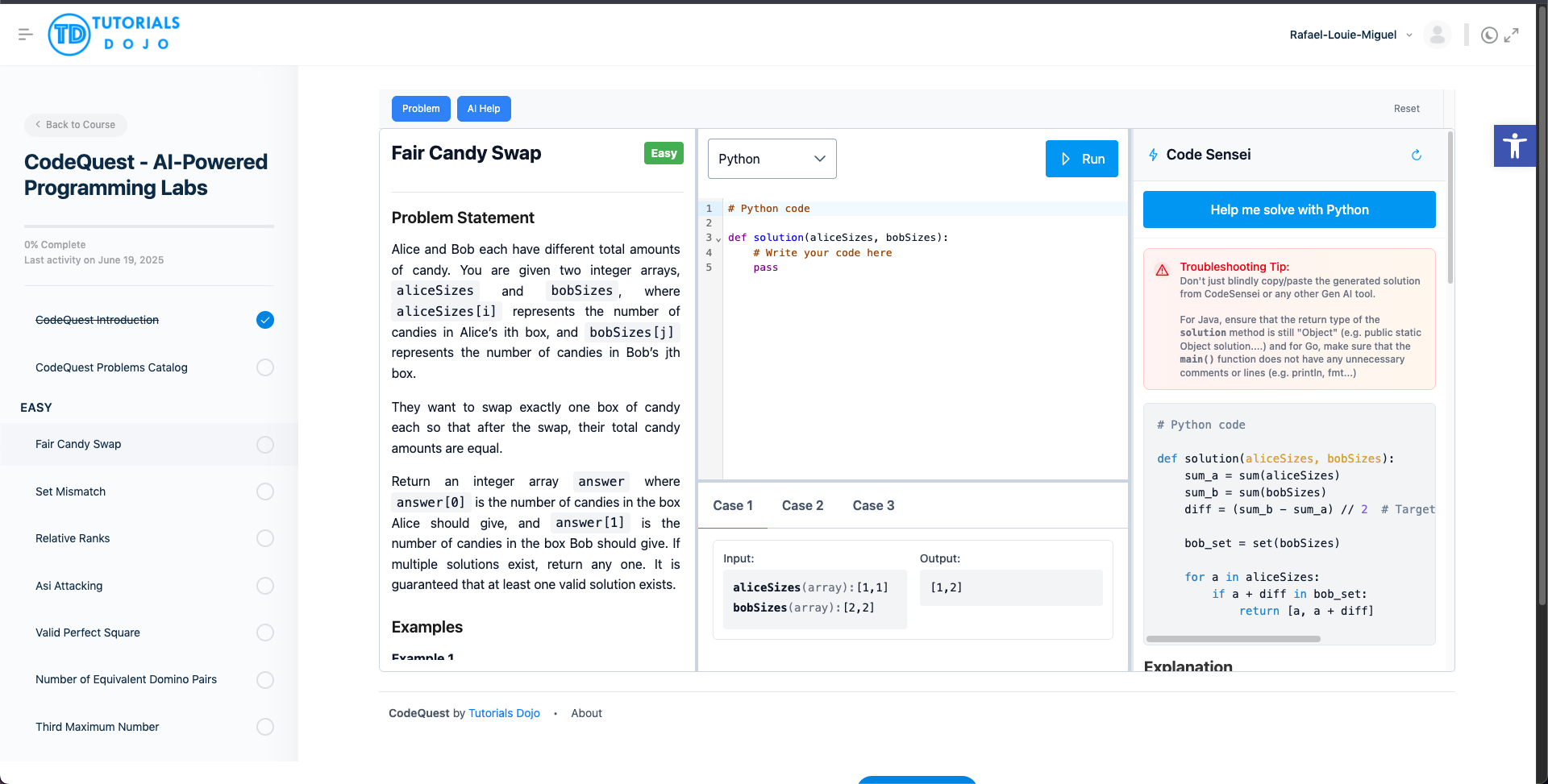Open the Relative Ranks problem
Viewport: 1548px width, 784px height.
[x=73, y=538]
